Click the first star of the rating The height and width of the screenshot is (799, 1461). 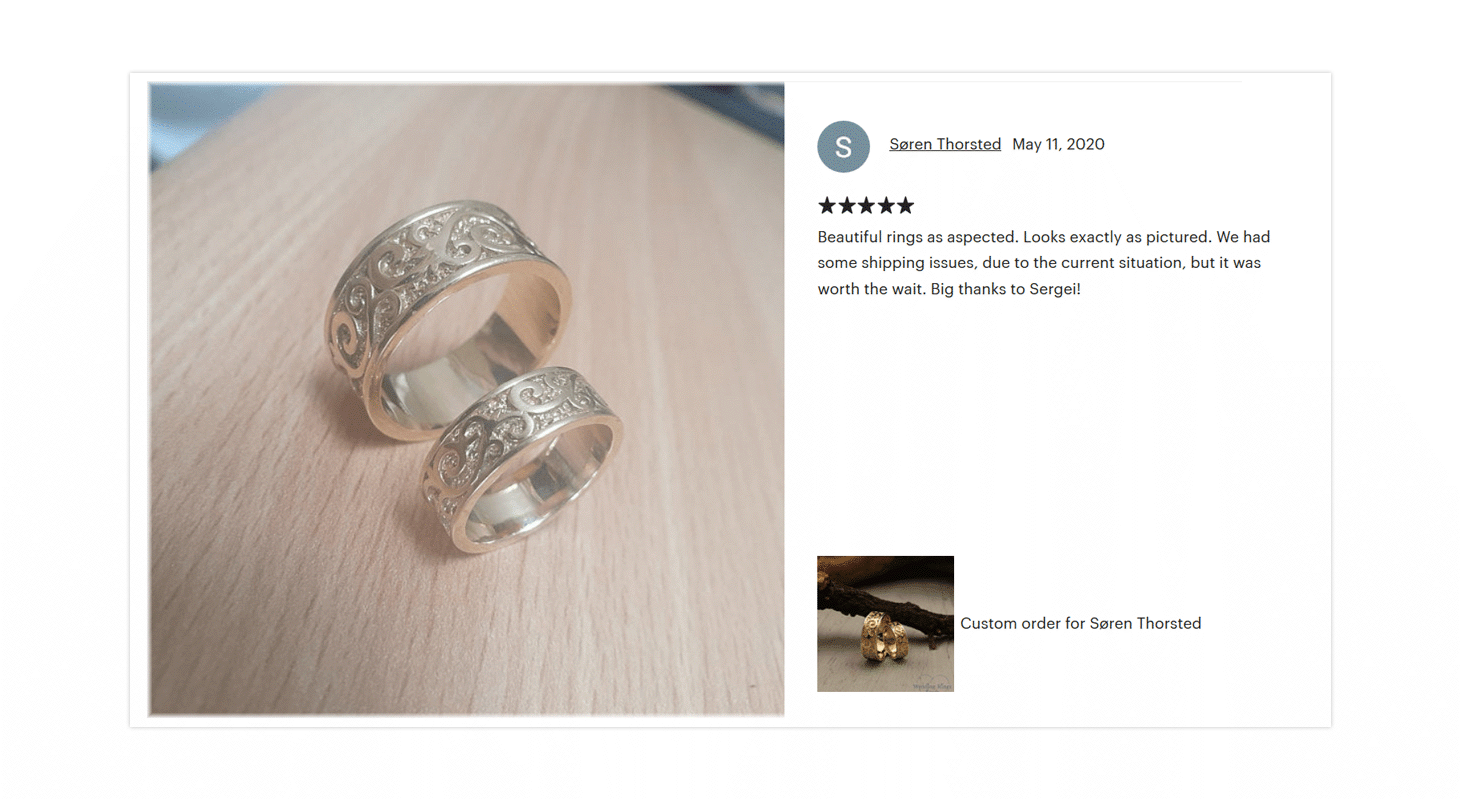827,206
